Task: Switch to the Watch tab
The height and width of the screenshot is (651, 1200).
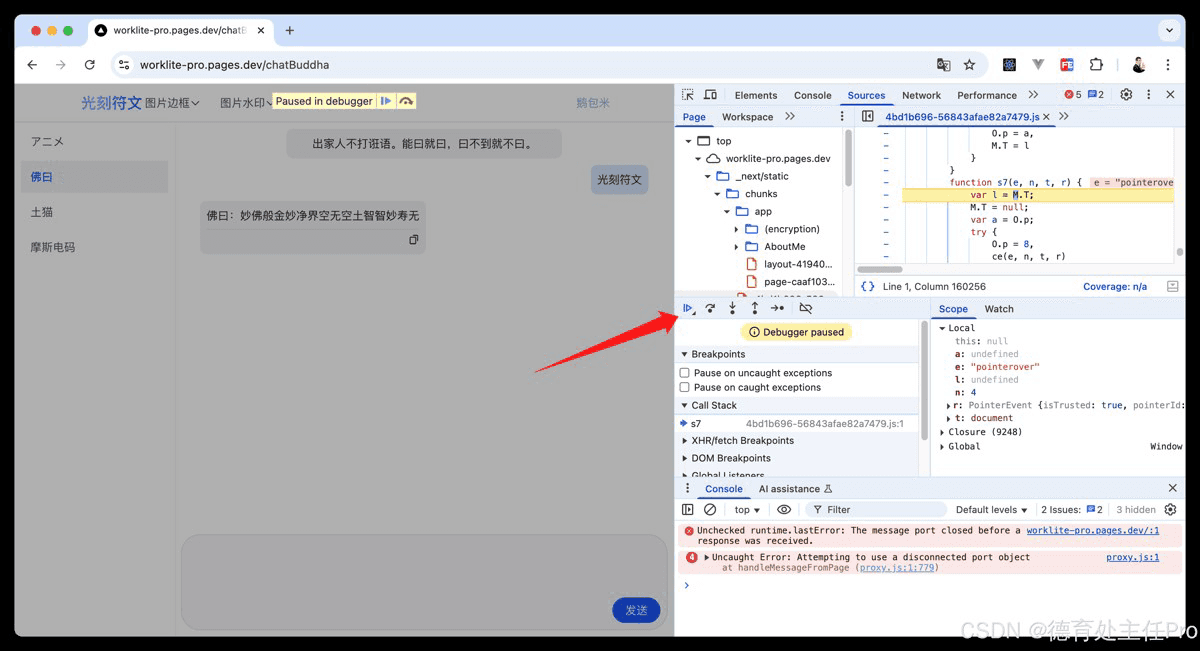Action: pyautogui.click(x=999, y=309)
